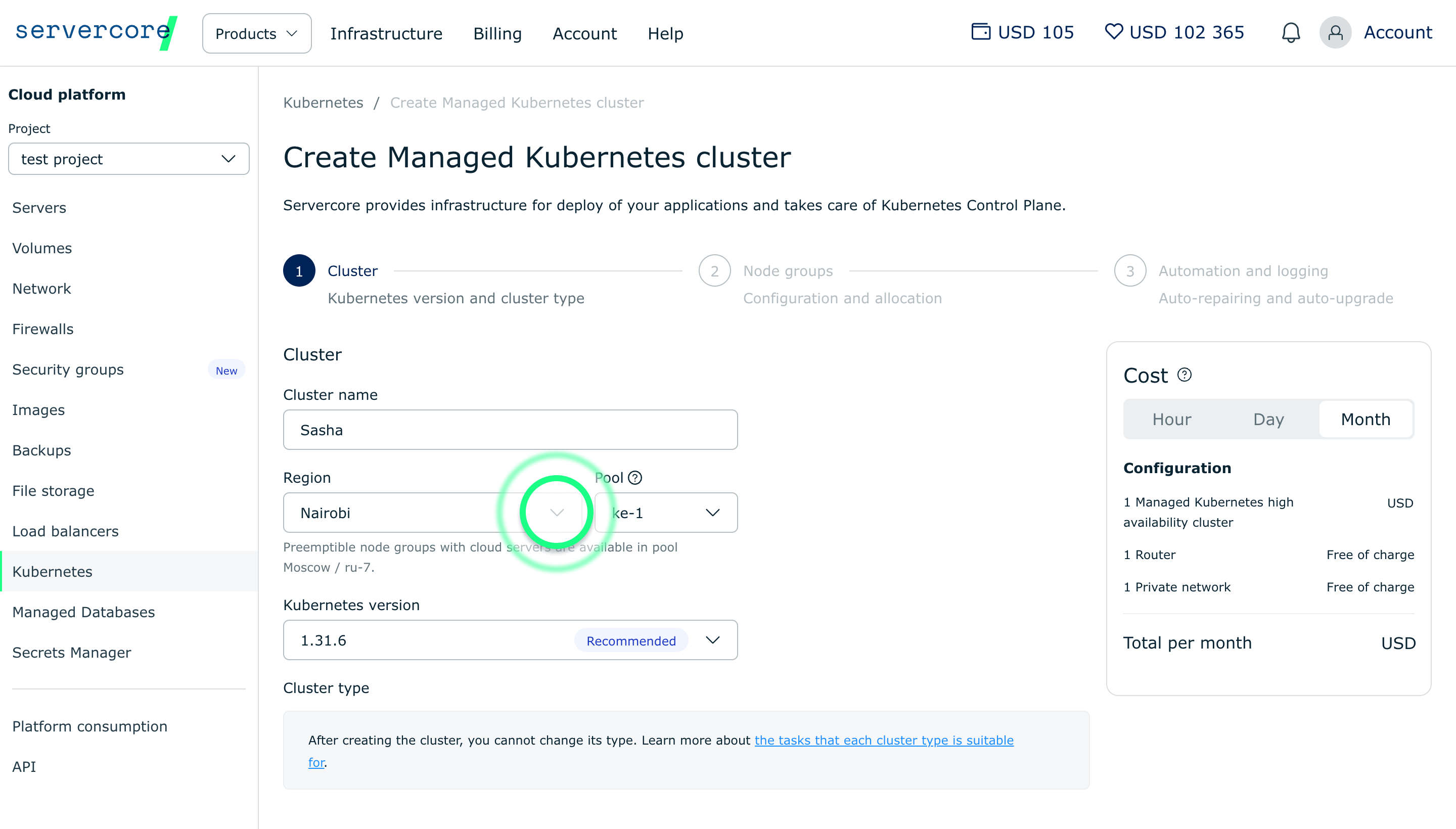The height and width of the screenshot is (829, 1456).
Task: Switch cost view to Hour
Action: [1171, 420]
